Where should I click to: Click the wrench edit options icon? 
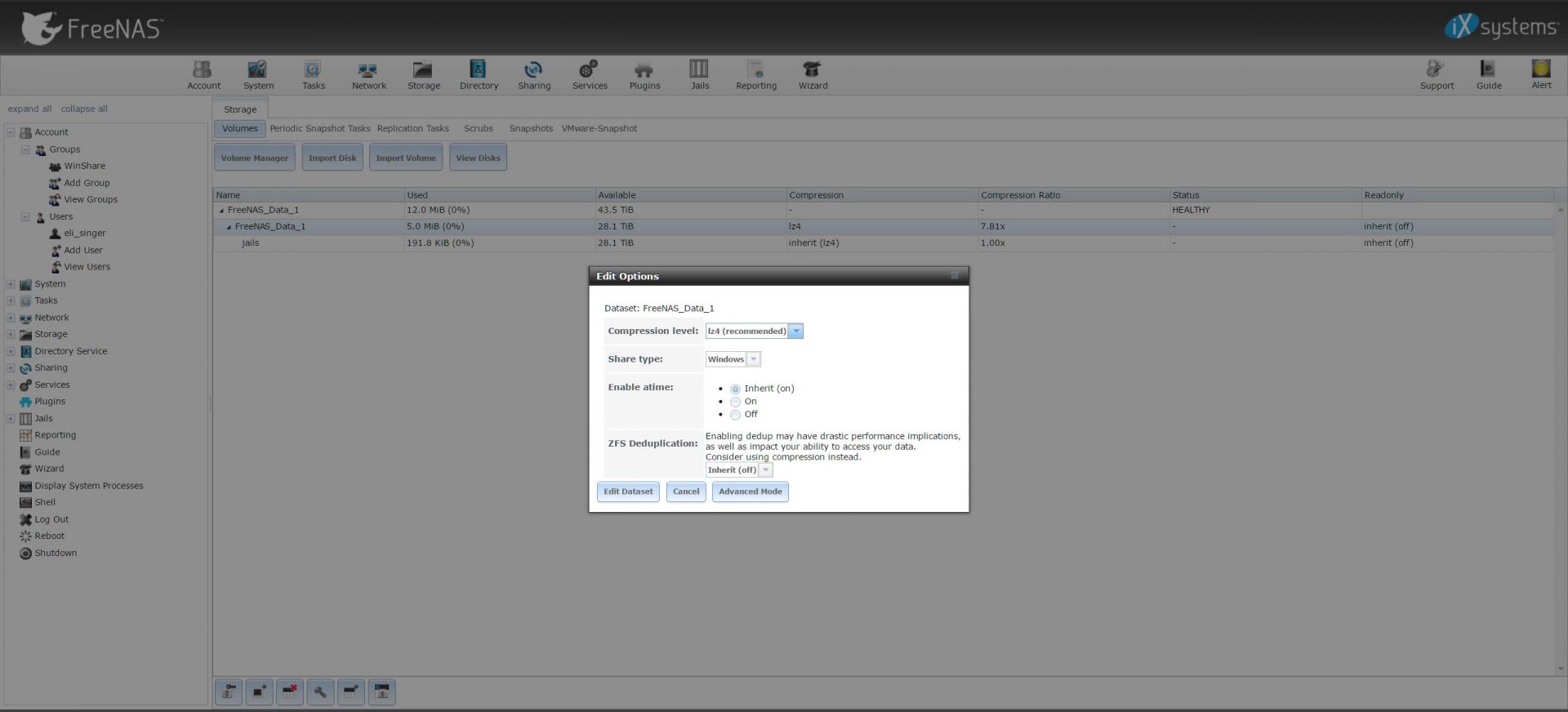(320, 692)
